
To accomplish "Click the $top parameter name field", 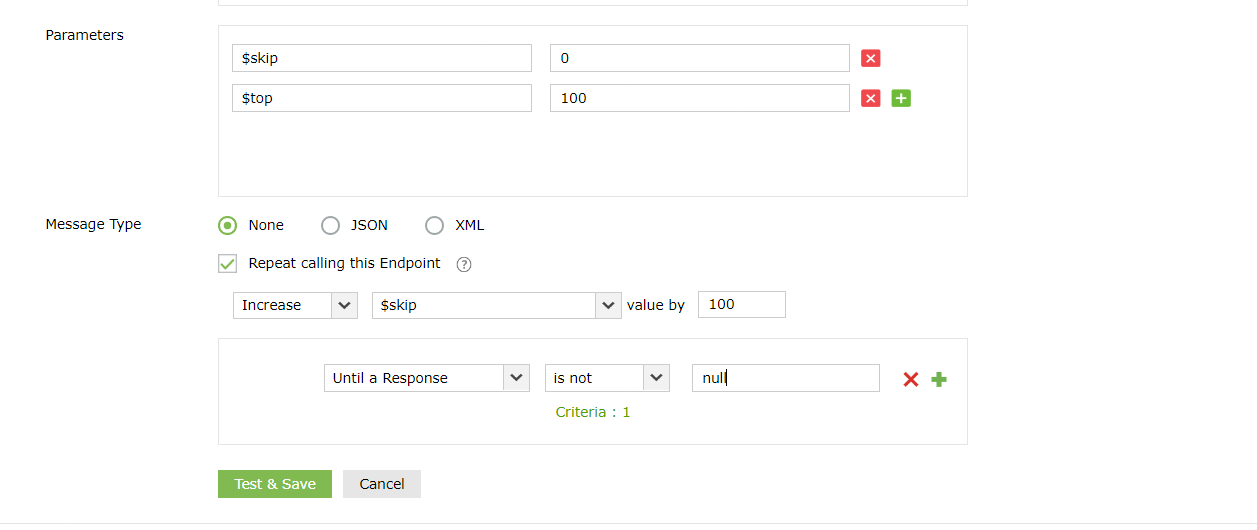I will pyautogui.click(x=381, y=98).
